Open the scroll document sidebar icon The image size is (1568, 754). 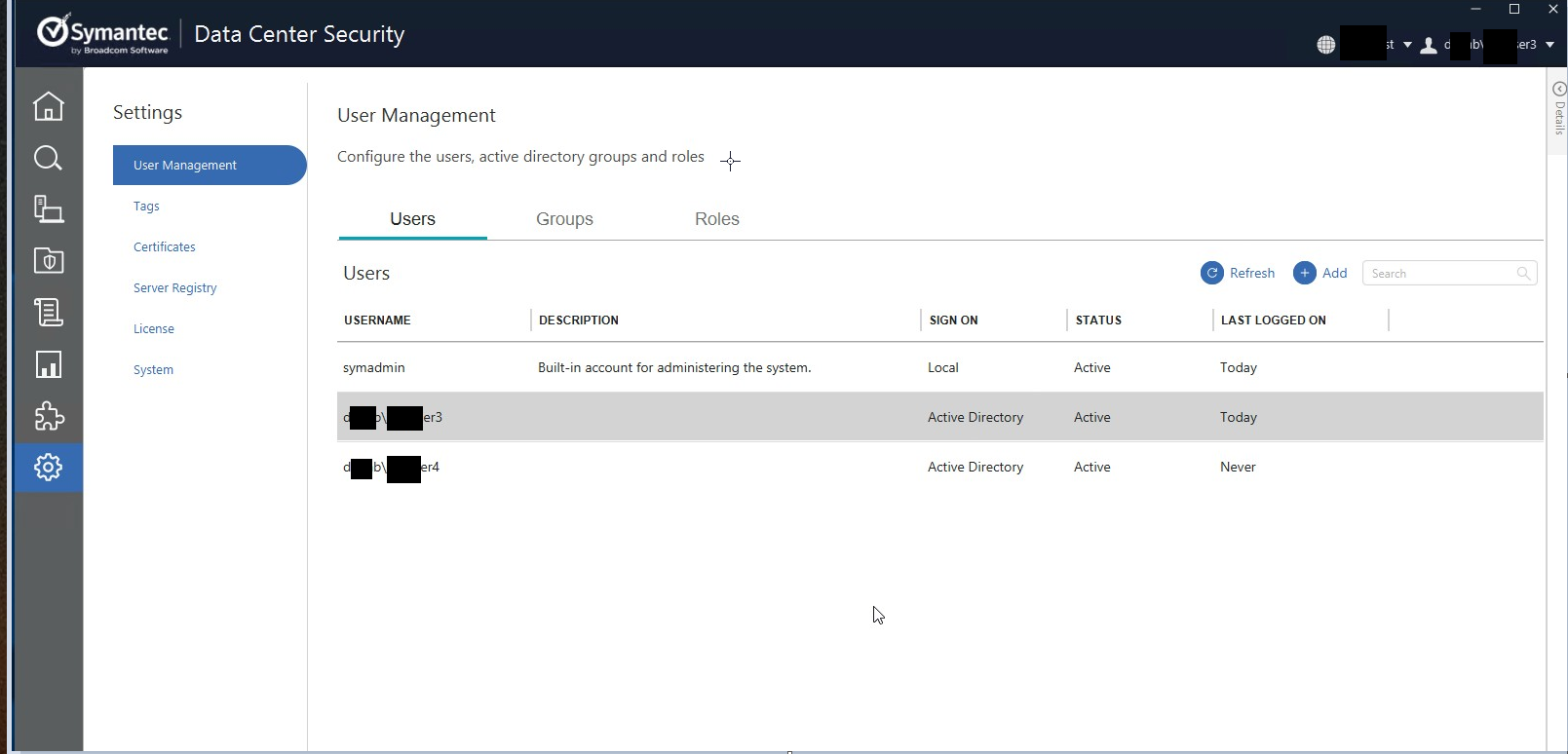(48, 313)
